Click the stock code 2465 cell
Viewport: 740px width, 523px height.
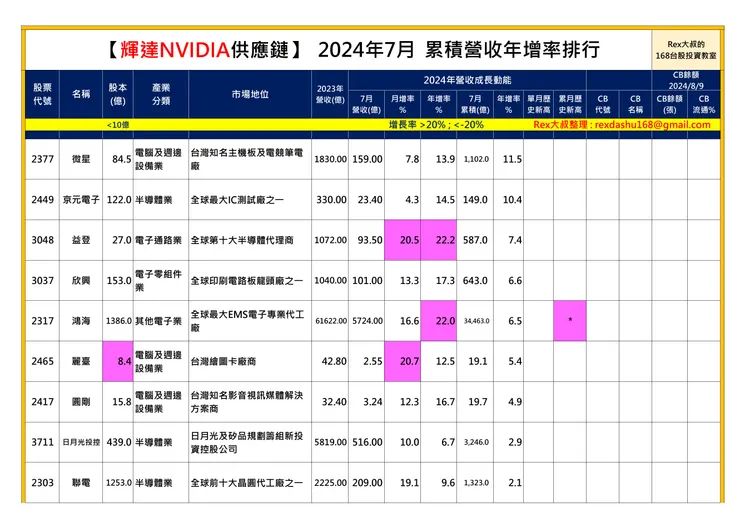[42, 361]
